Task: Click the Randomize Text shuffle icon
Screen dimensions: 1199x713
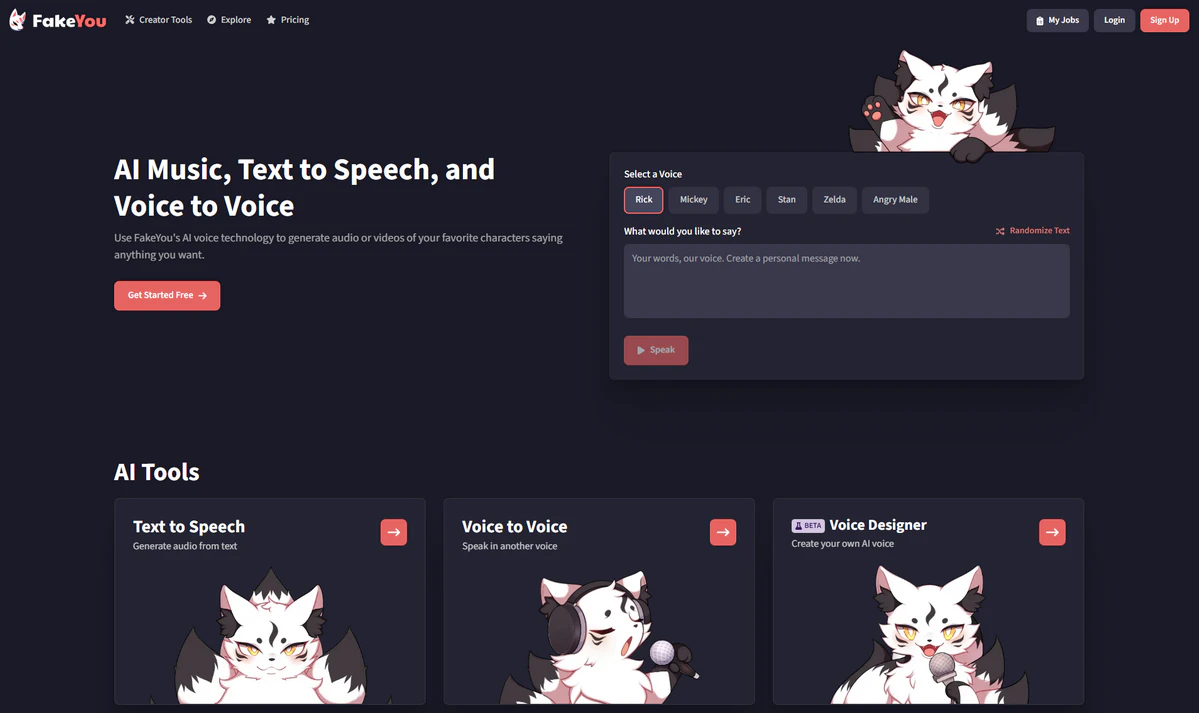Action: coord(1000,231)
